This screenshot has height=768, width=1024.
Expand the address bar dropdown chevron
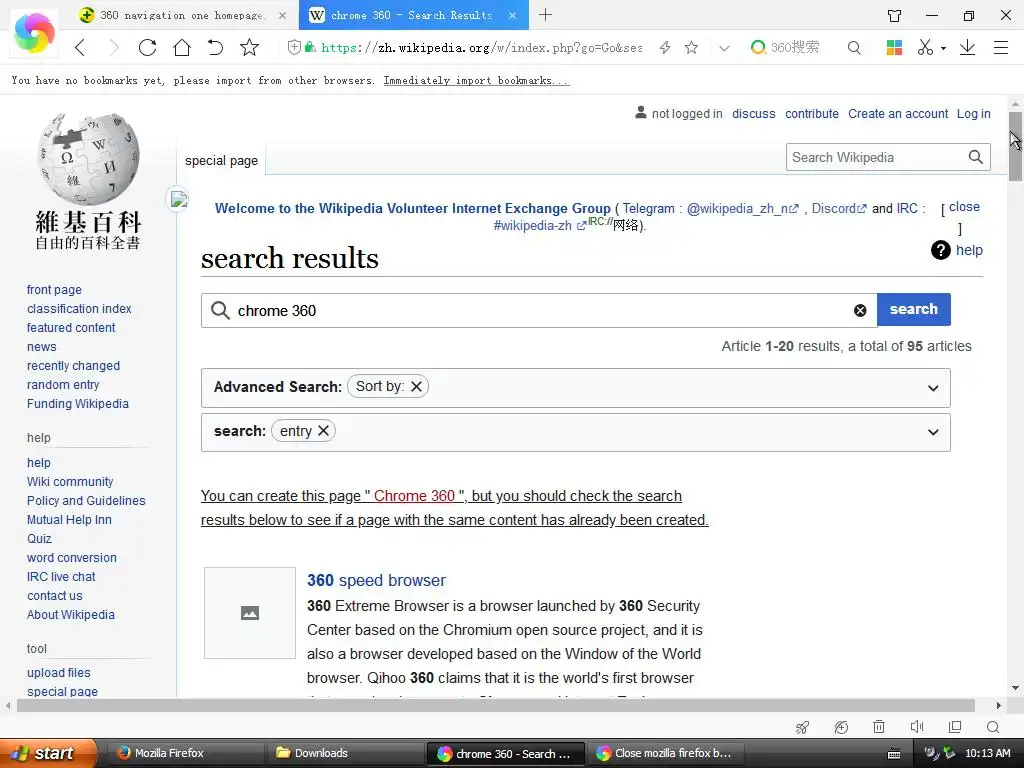click(x=724, y=48)
